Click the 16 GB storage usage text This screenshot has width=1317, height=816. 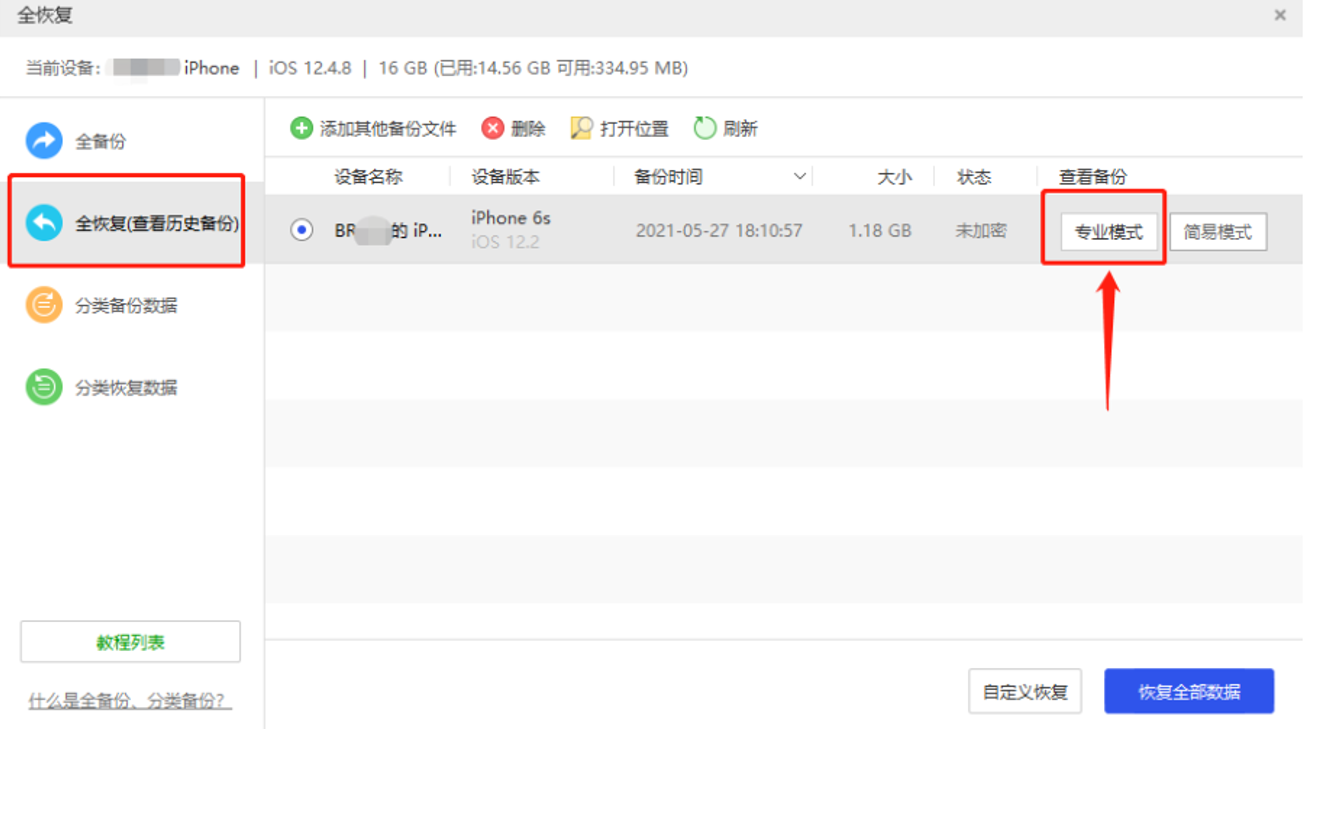pyautogui.click(x=533, y=68)
